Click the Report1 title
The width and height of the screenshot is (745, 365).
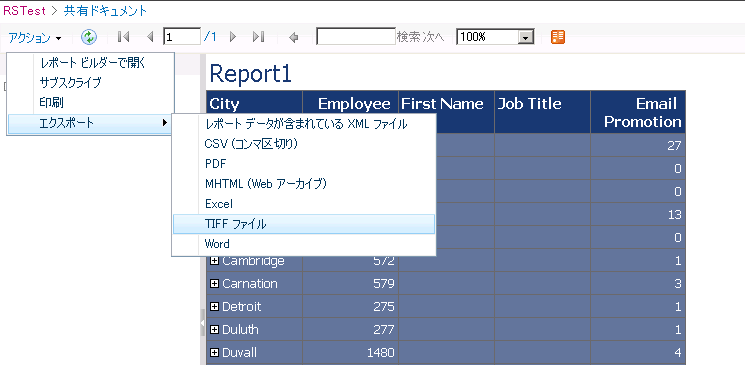(250, 74)
